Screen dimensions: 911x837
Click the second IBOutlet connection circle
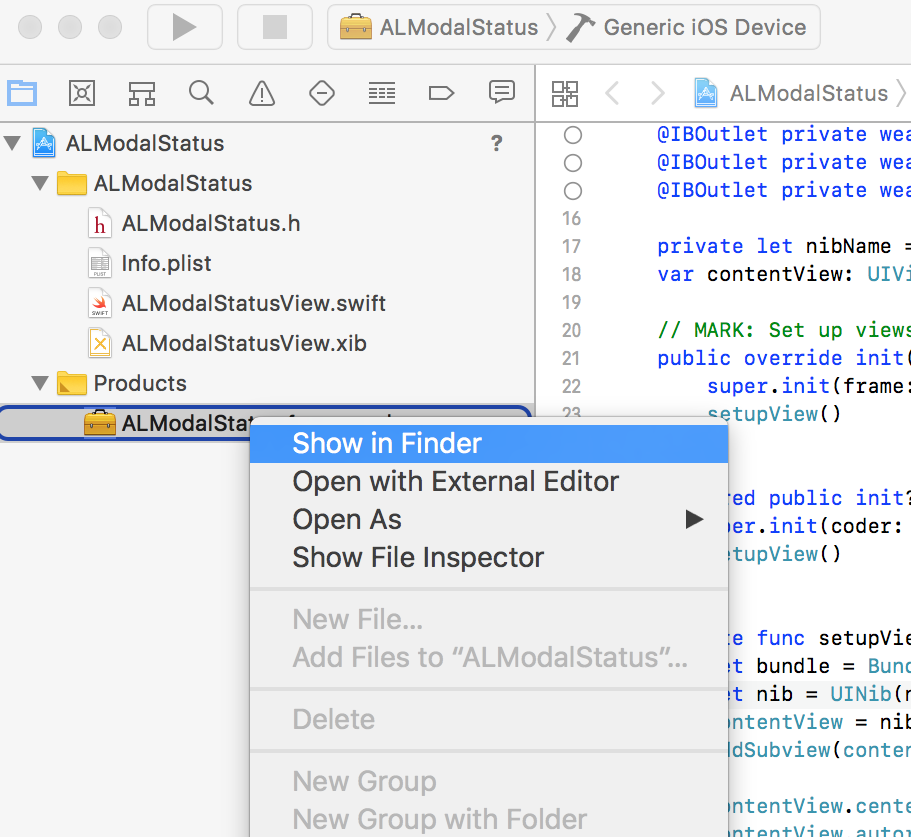click(x=573, y=163)
